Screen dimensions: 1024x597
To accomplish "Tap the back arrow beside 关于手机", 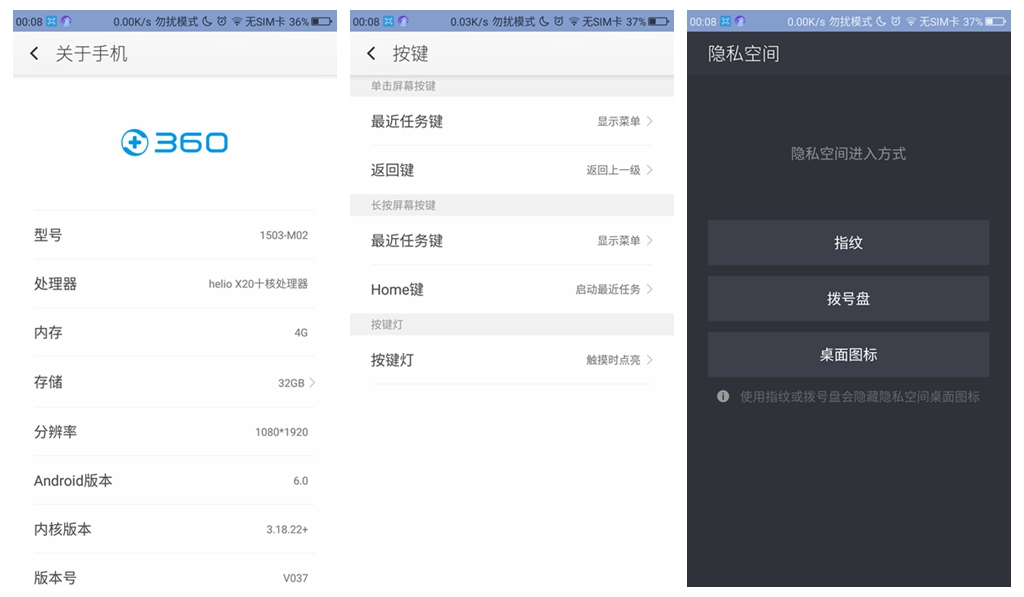I will (x=34, y=54).
